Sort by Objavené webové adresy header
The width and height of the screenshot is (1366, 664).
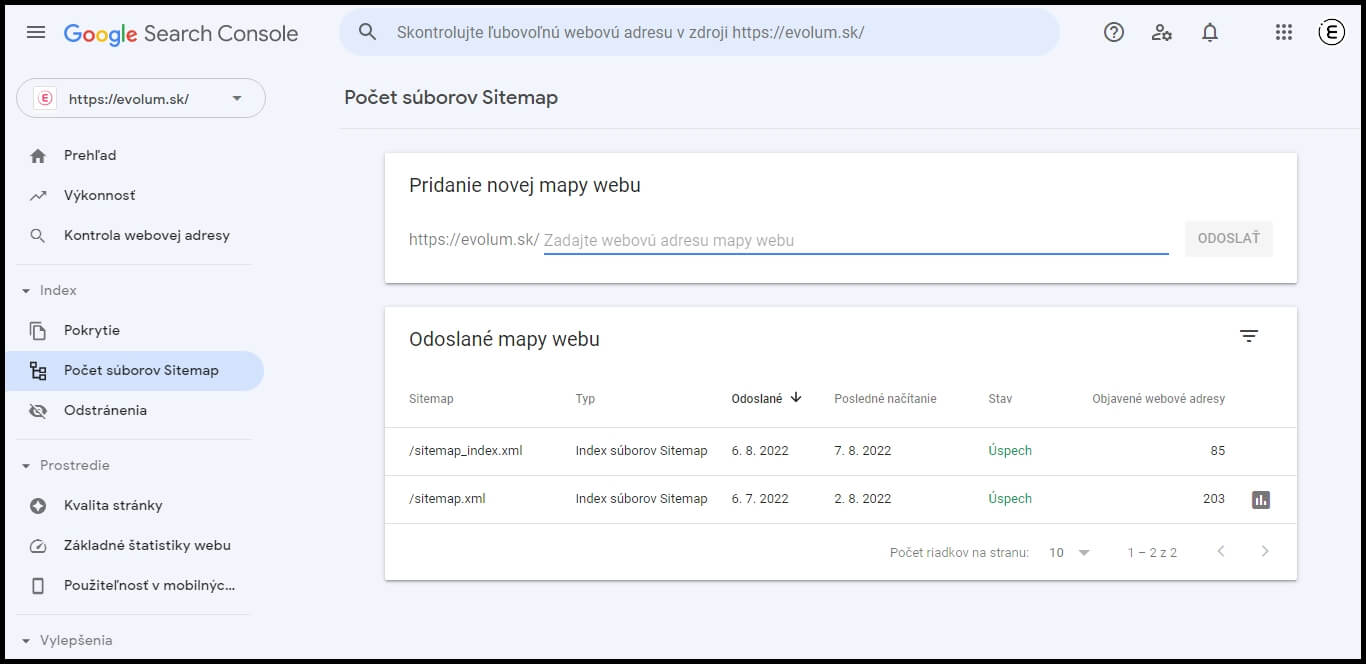click(1158, 399)
